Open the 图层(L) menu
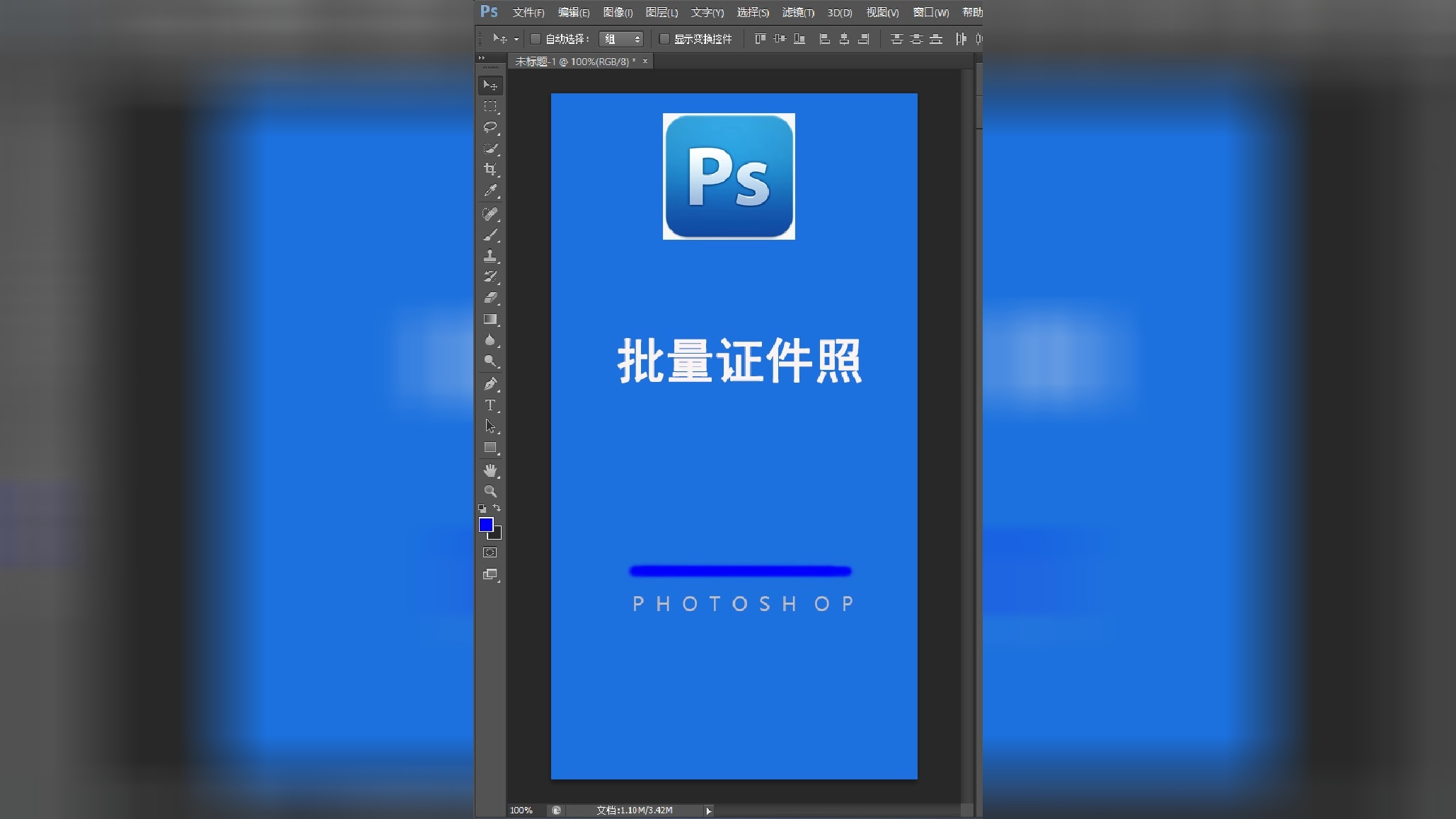 click(661, 12)
